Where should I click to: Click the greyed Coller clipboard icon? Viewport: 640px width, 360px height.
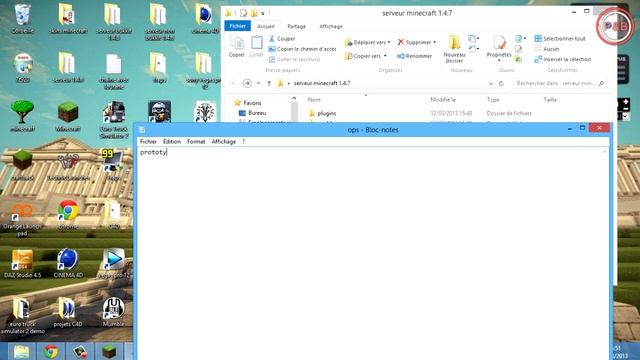256,46
